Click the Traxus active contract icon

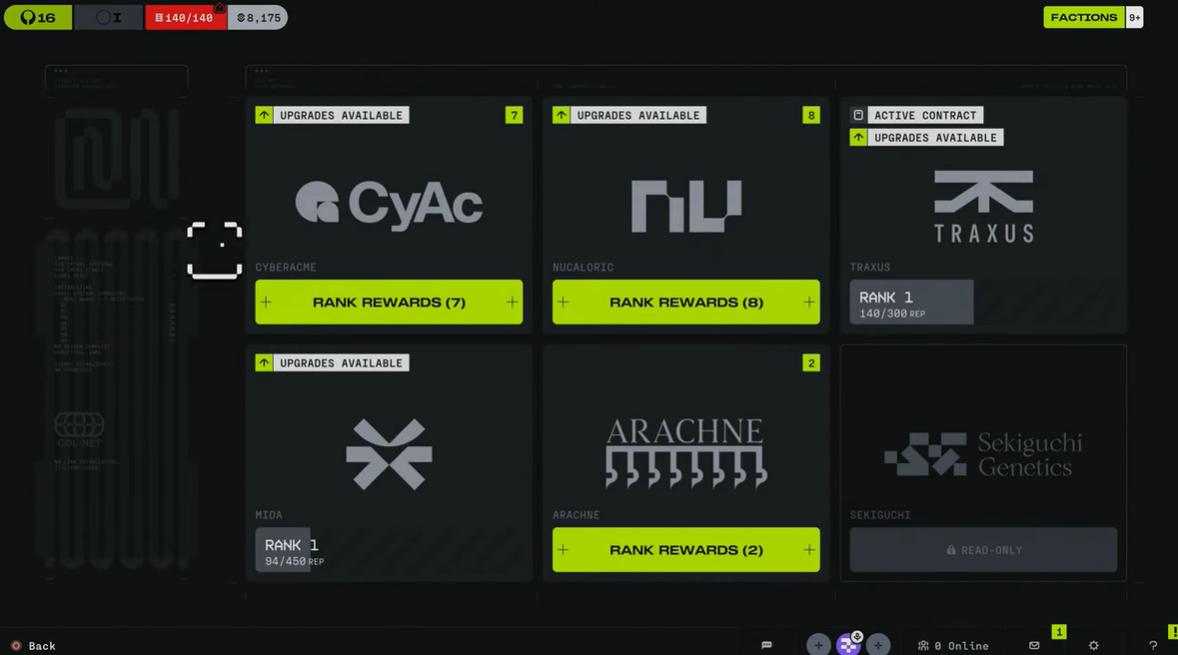tap(858, 115)
